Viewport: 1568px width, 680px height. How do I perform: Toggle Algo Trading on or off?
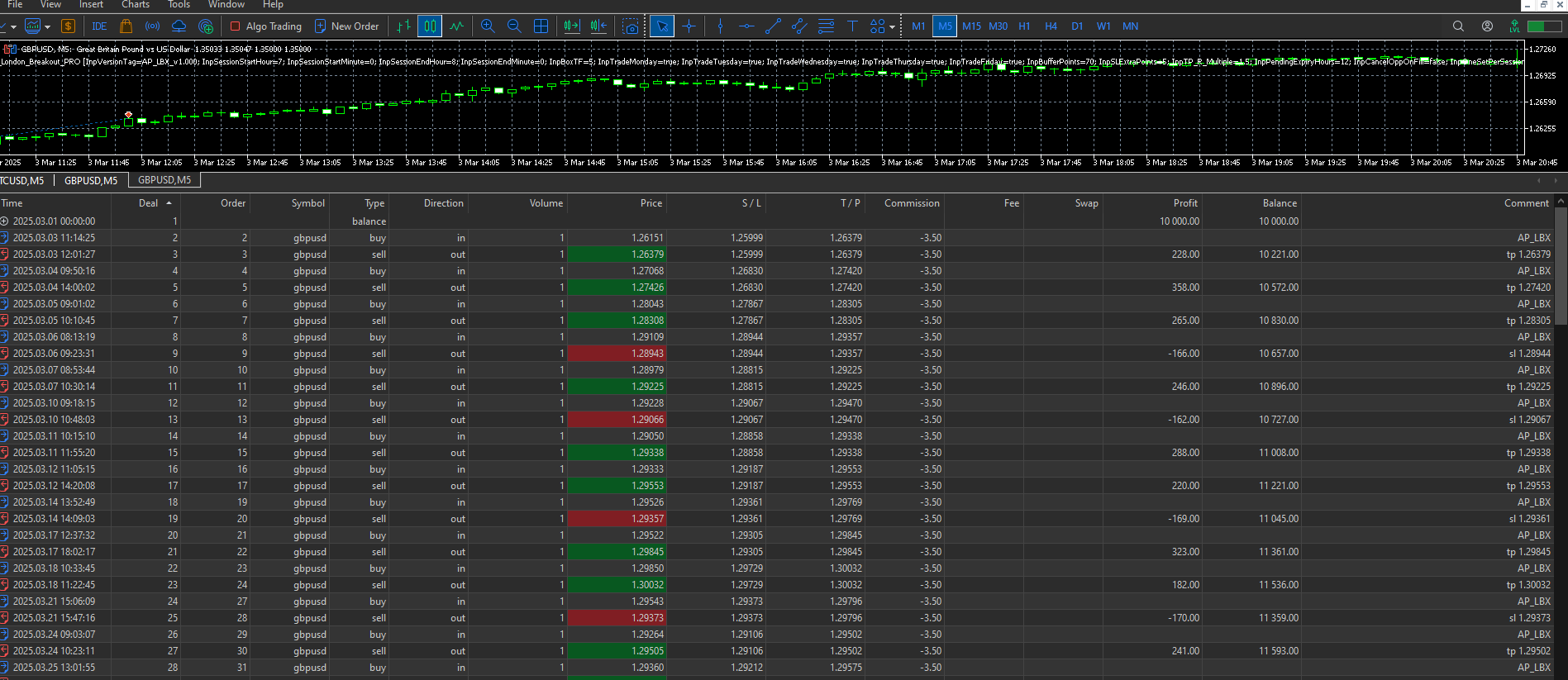265,26
